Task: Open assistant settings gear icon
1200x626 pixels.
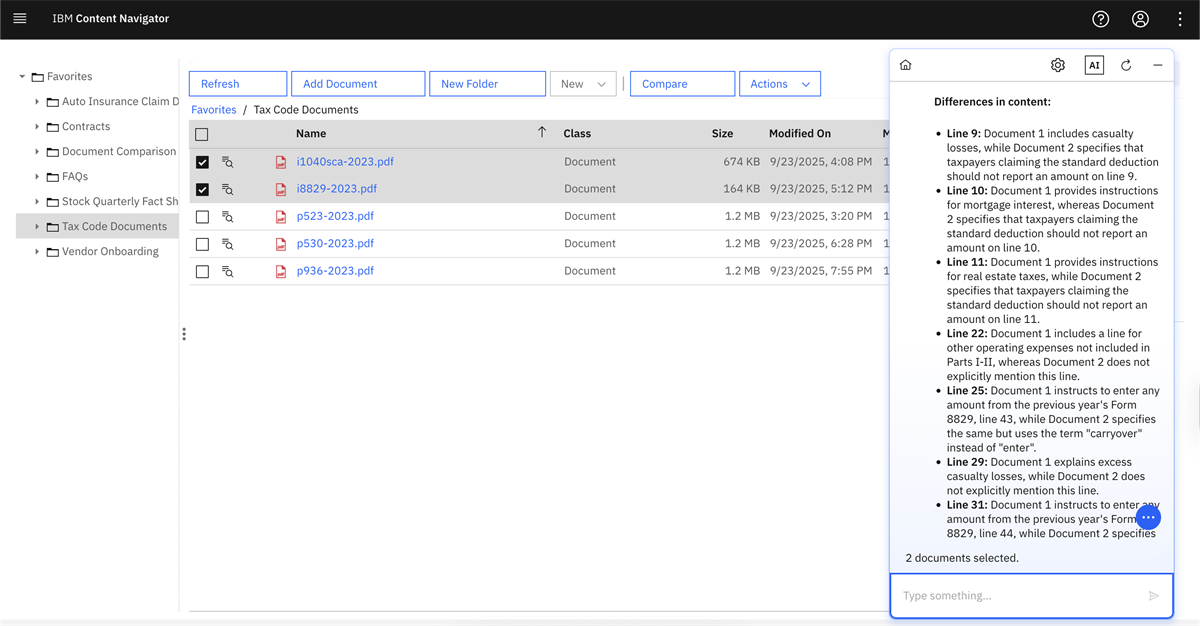Action: pyautogui.click(x=1058, y=65)
